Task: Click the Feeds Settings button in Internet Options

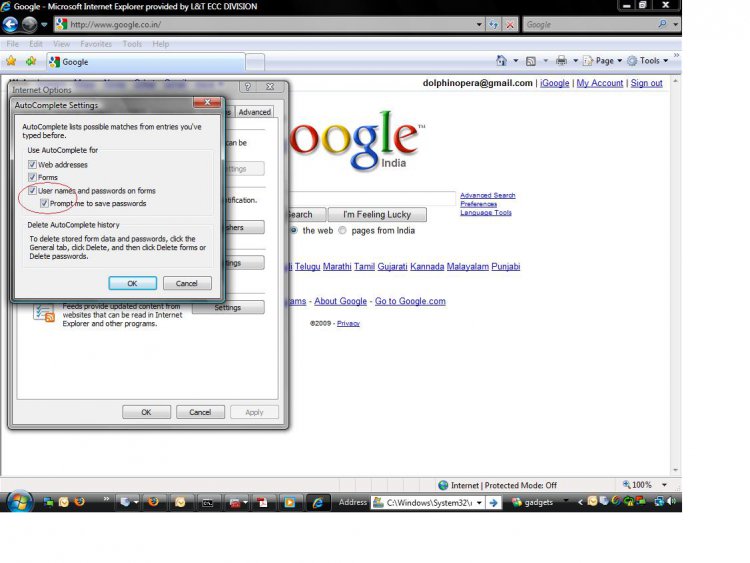Action: [228, 308]
